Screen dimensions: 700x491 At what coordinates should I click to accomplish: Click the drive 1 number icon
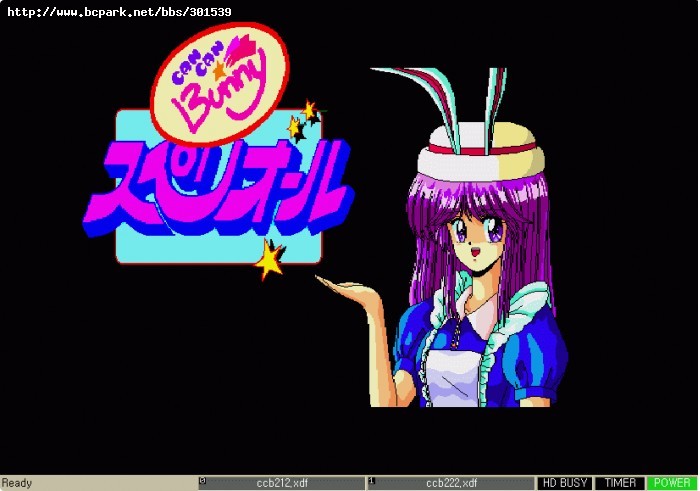tap(371, 481)
